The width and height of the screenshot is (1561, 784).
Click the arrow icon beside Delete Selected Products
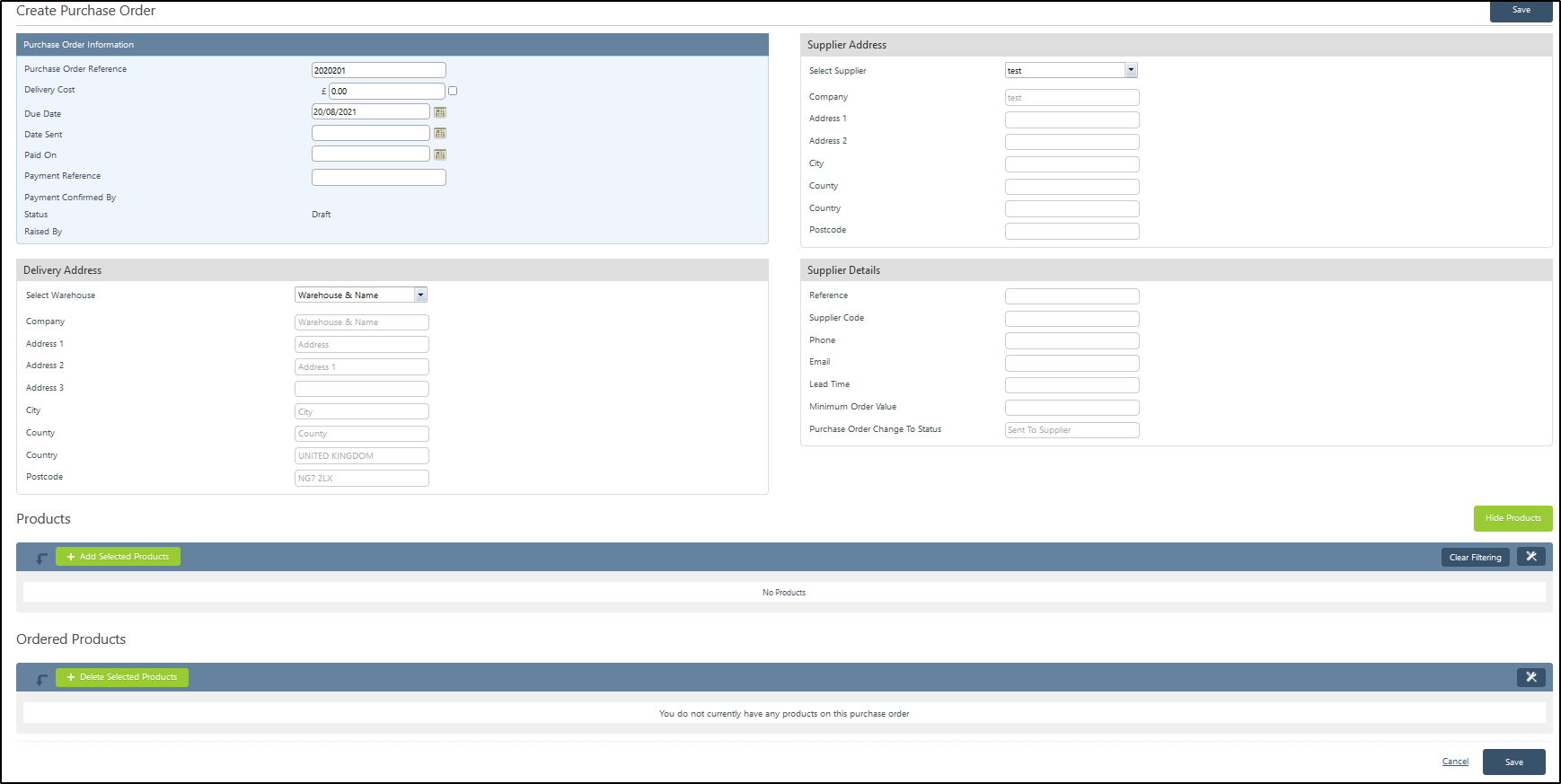[41, 678]
